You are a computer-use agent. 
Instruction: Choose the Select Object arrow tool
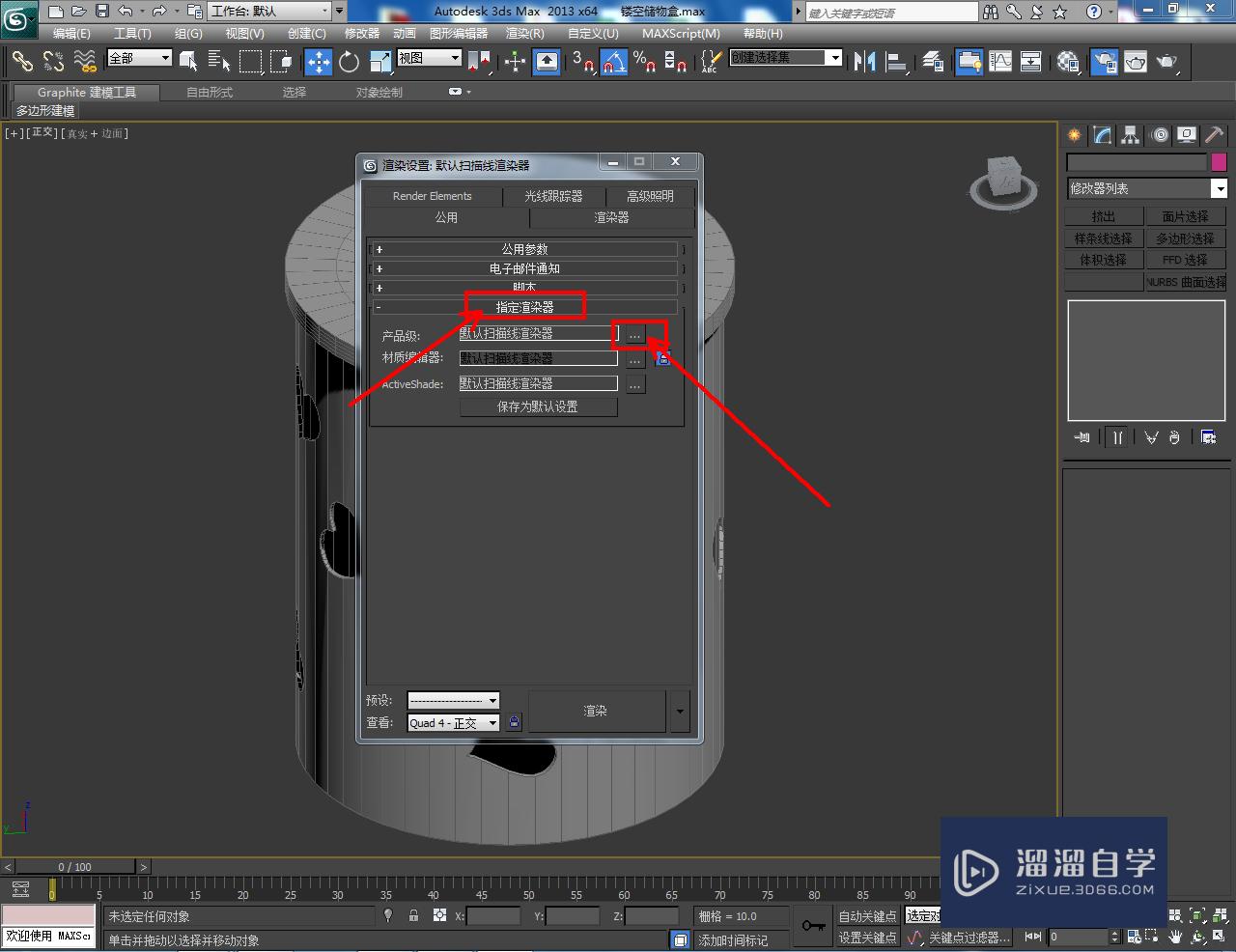click(188, 62)
